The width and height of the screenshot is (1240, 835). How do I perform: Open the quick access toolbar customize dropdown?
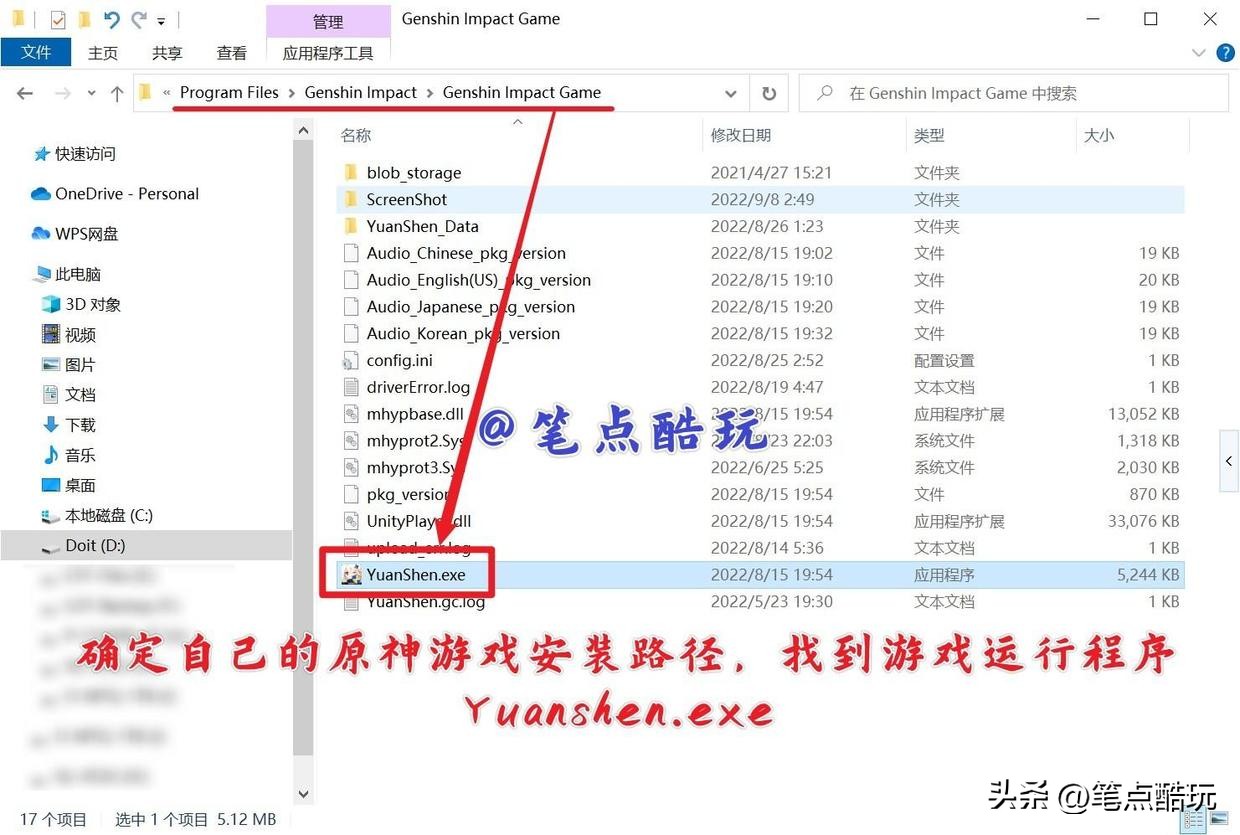pyautogui.click(x=161, y=19)
